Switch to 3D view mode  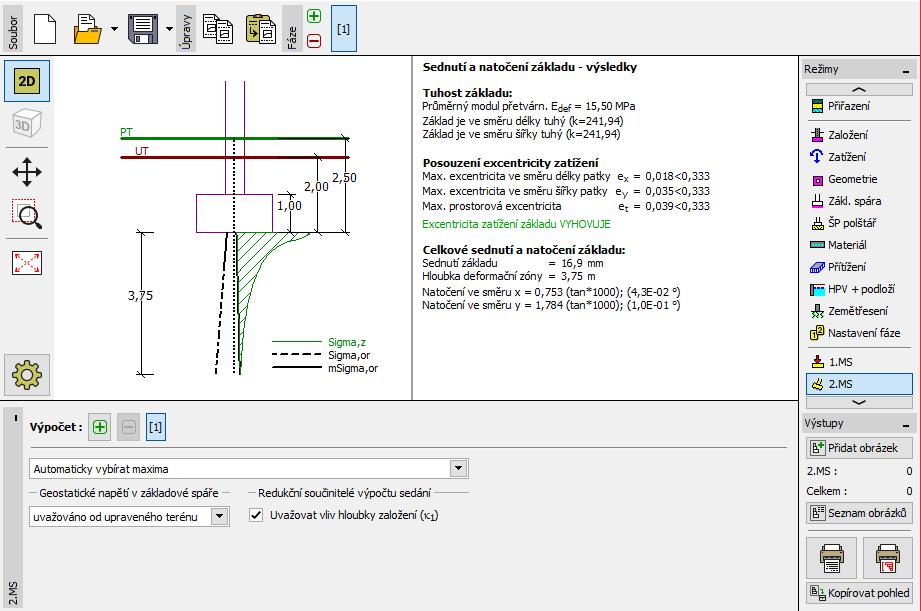[27, 124]
